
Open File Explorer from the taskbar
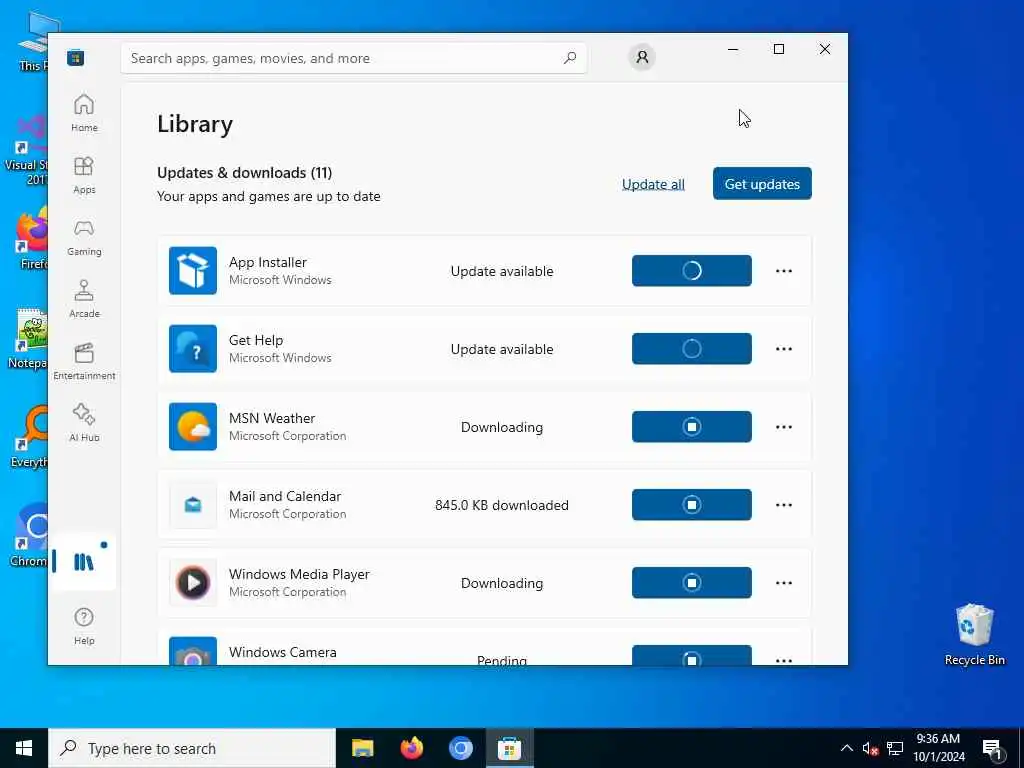(362, 748)
